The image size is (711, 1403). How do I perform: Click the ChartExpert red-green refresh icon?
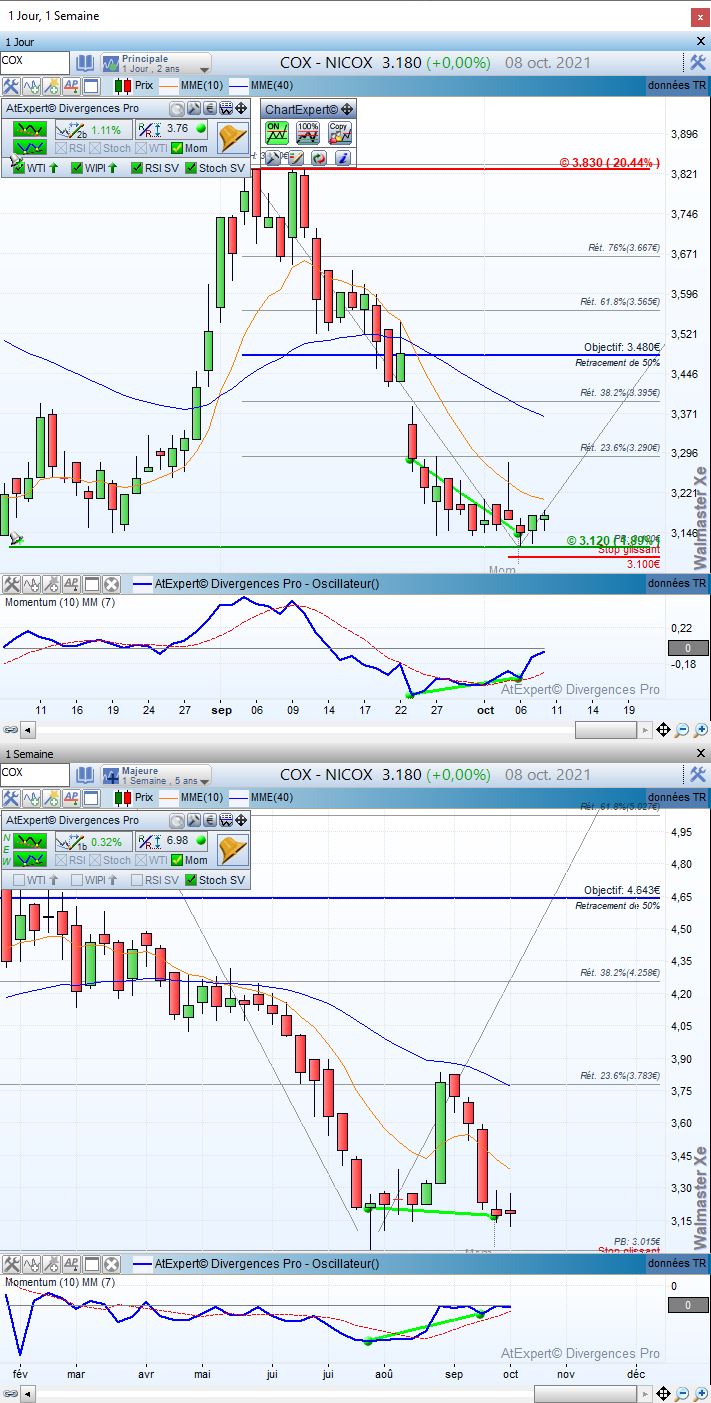click(x=319, y=157)
